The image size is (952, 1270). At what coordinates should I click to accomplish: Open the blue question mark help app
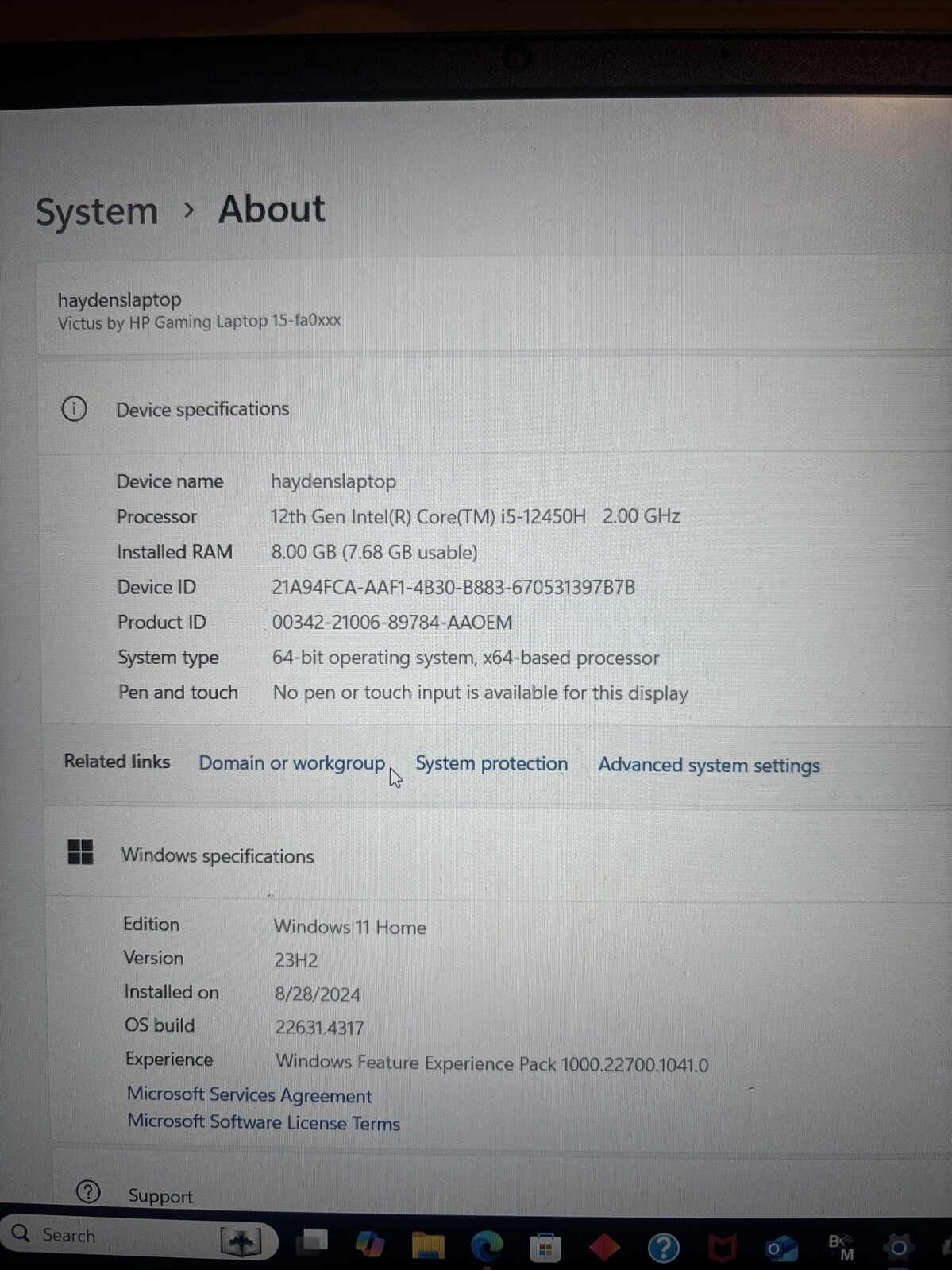click(x=663, y=1248)
